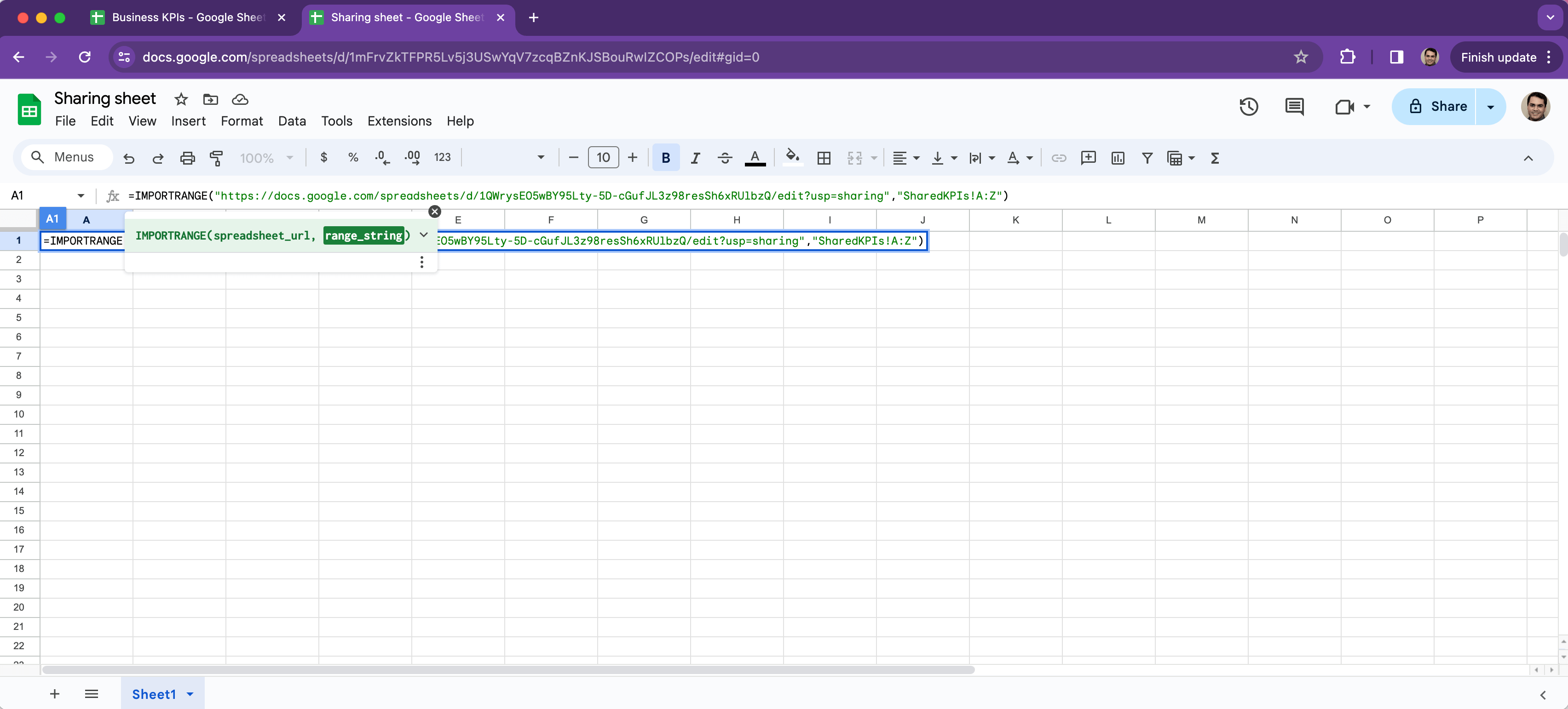Screen dimensions: 1568x709
Task: Click the paint format roller icon
Action: (x=216, y=158)
